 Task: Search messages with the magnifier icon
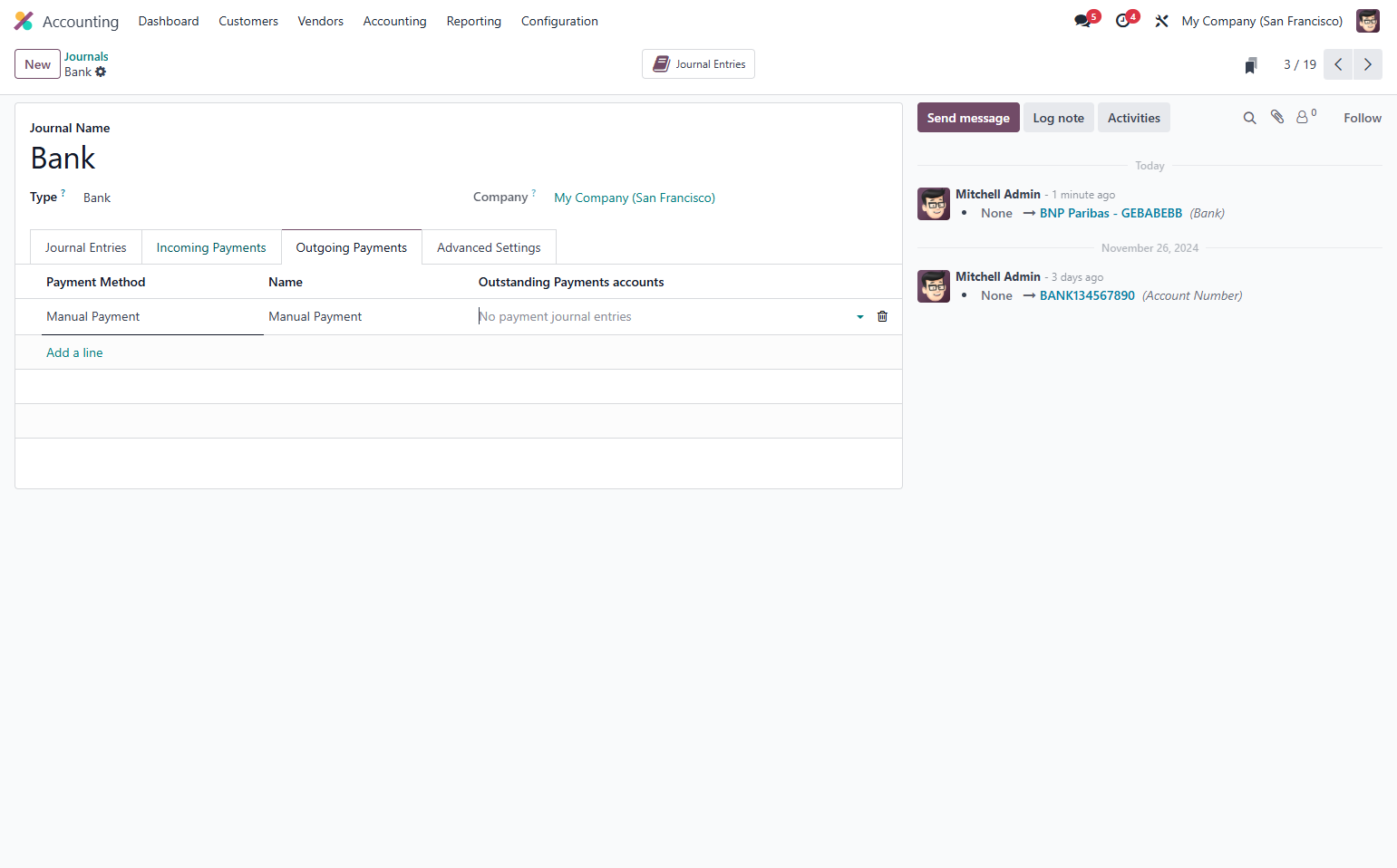pyautogui.click(x=1249, y=118)
